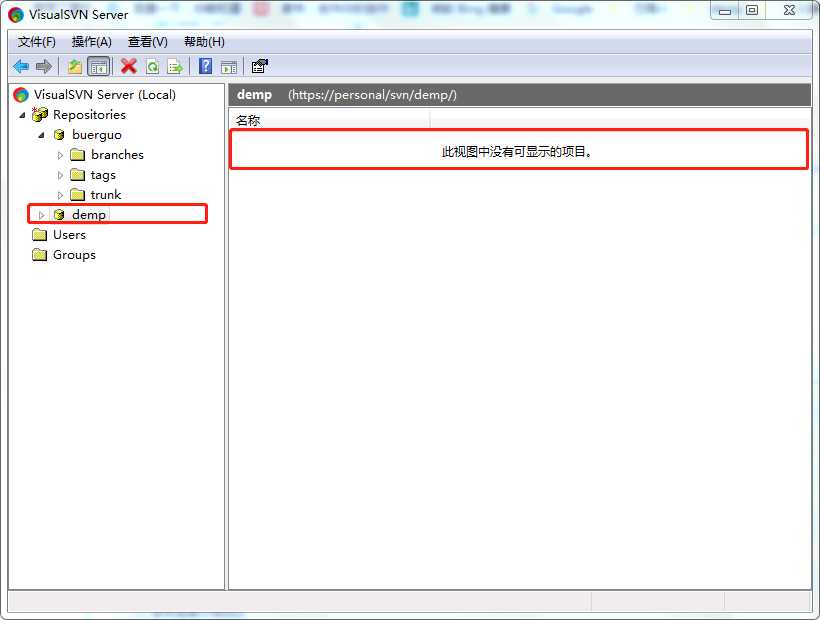Click the 此视图中没有可显示的项目 message
820x620 pixels.
(x=517, y=152)
